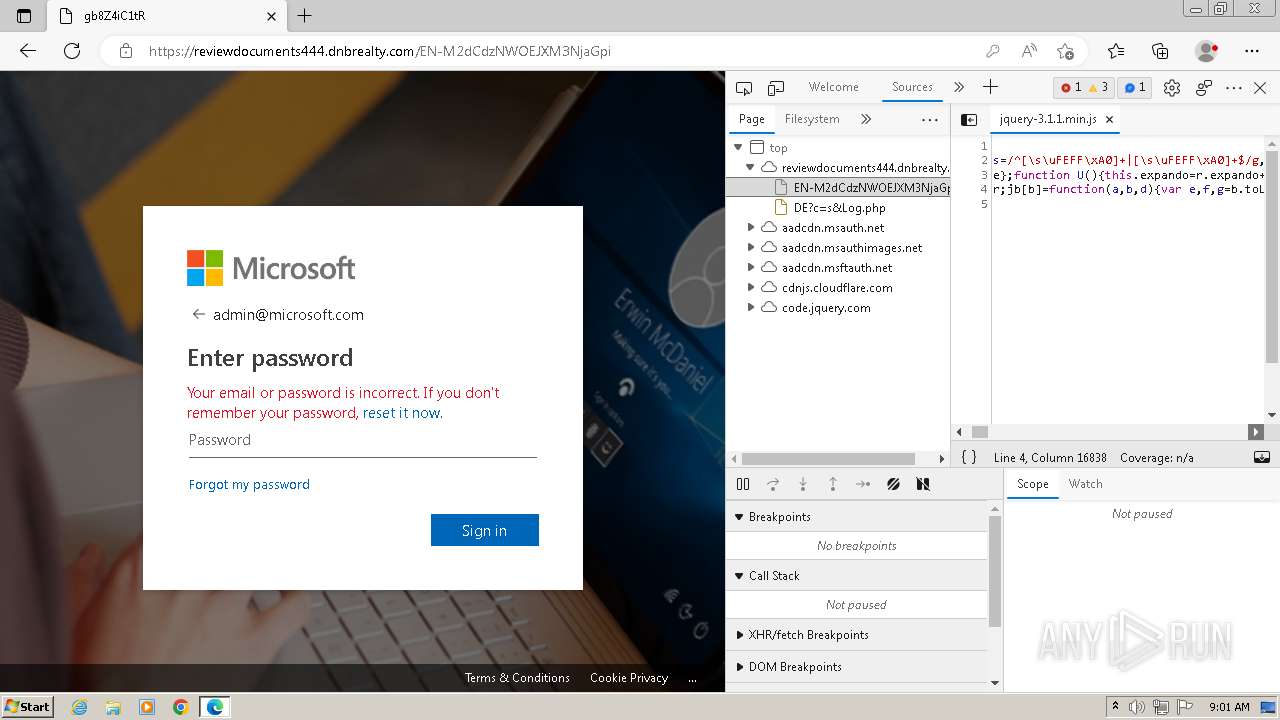Close the jquery-3.1.1.min.js file tab
Screen dimensions: 1280x720
(x=1109, y=119)
